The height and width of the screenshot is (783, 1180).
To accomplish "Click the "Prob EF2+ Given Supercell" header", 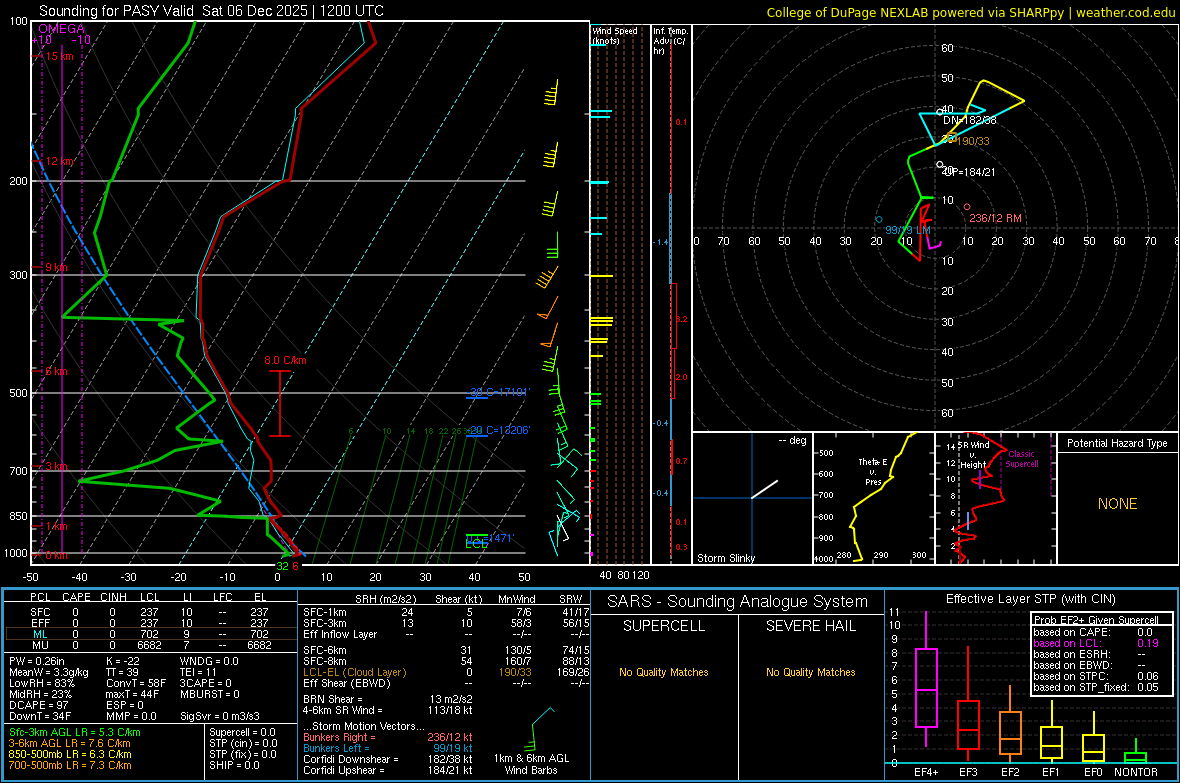I will click(x=1096, y=620).
